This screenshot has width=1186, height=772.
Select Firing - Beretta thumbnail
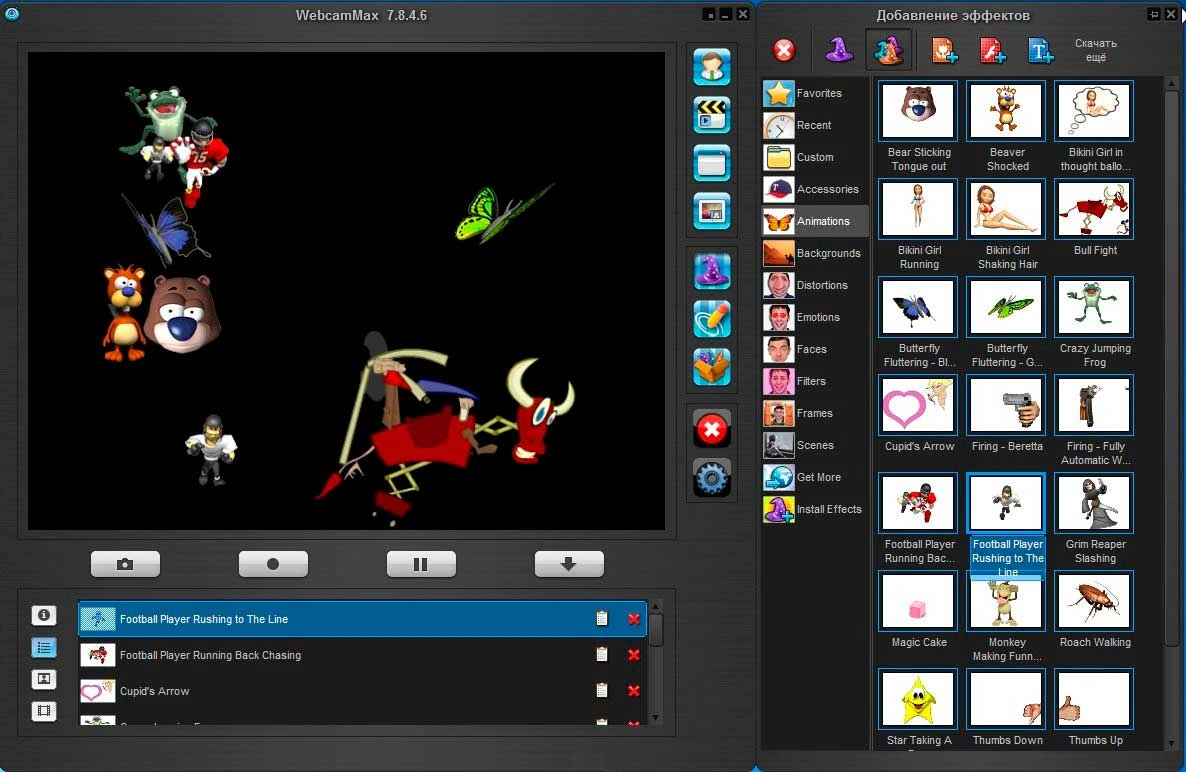click(x=1006, y=405)
